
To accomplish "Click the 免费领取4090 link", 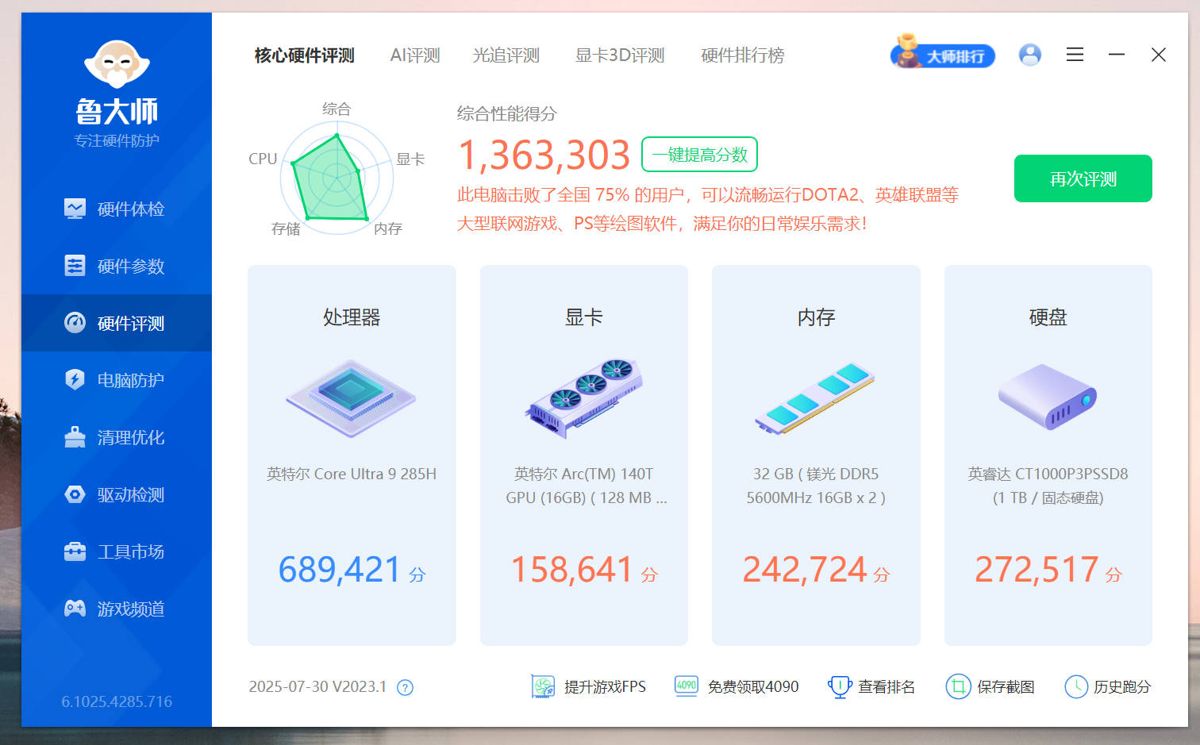I will (753, 687).
